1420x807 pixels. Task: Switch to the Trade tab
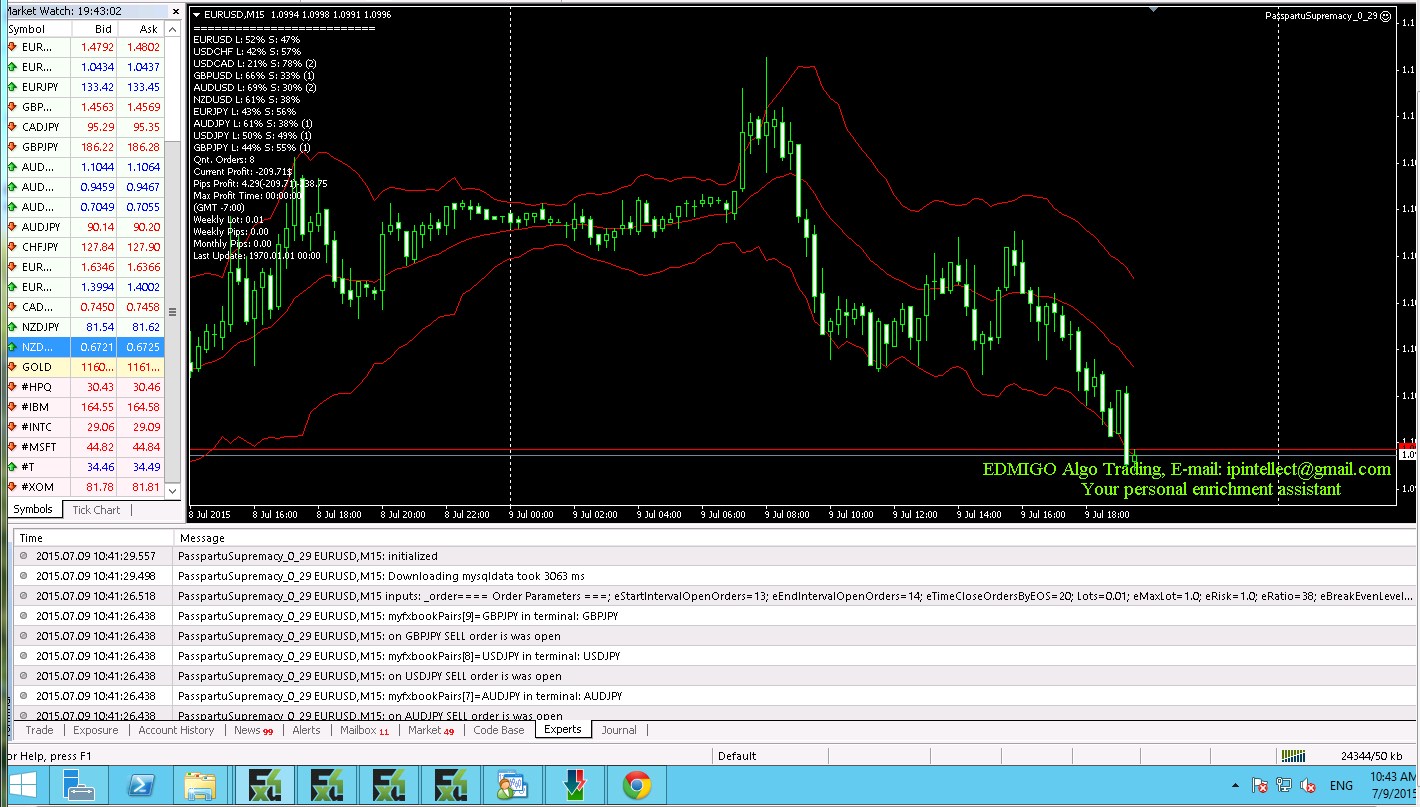click(x=39, y=730)
